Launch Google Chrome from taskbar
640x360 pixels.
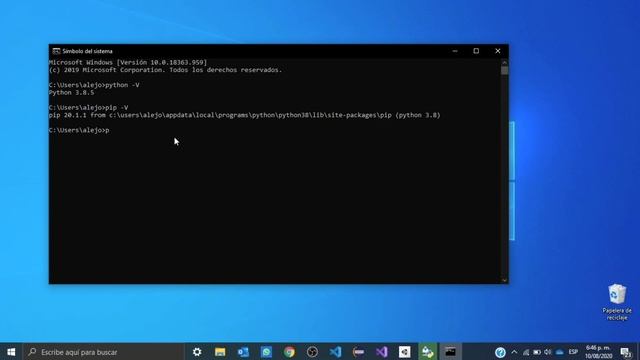[x=289, y=352]
